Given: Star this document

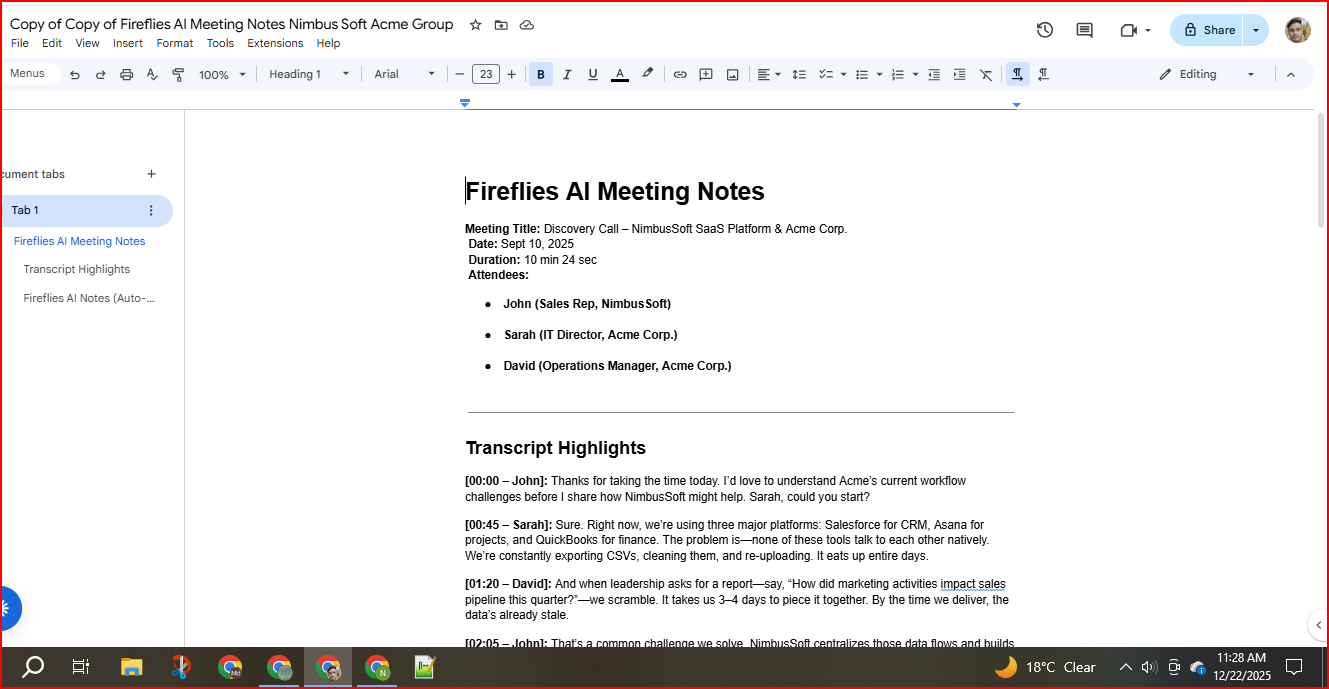Looking at the screenshot, I should pos(475,25).
